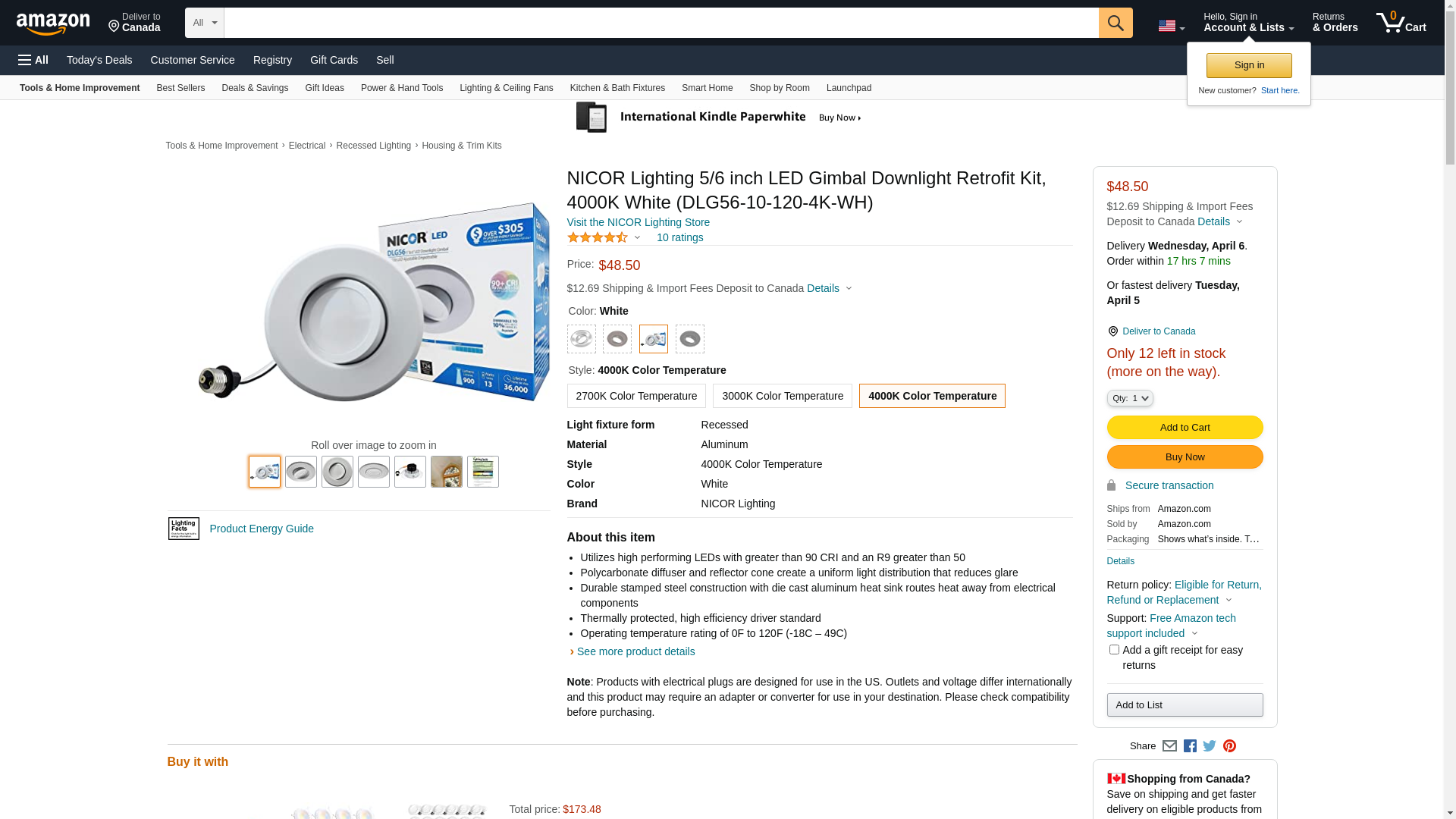Enable the gift receipt checkbox

click(1114, 650)
